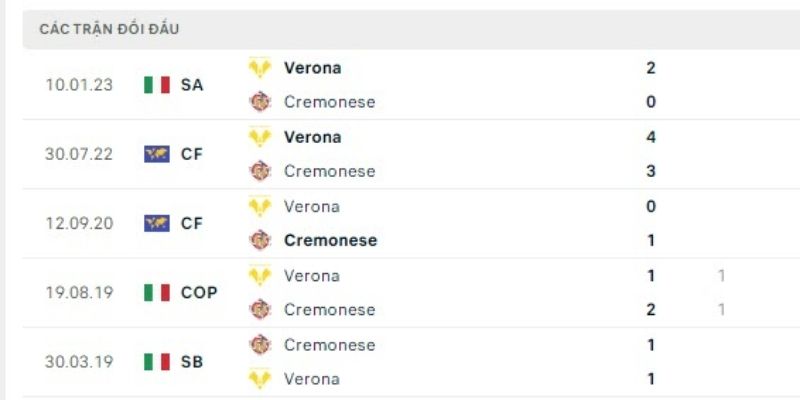The height and width of the screenshot is (400, 800).
Task: Click Italy flag beside COP league
Action: coord(157,292)
